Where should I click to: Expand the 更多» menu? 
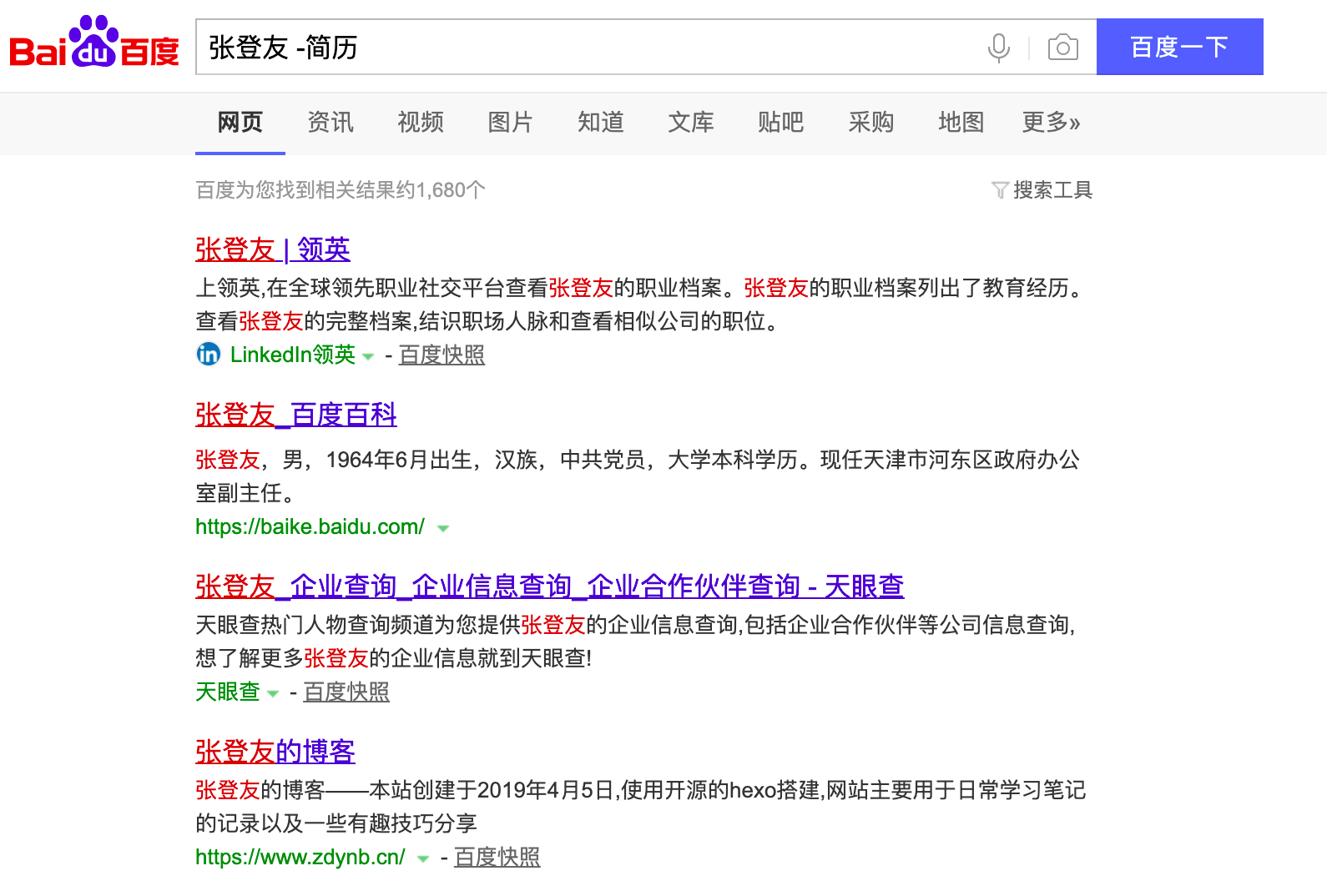click(1051, 123)
